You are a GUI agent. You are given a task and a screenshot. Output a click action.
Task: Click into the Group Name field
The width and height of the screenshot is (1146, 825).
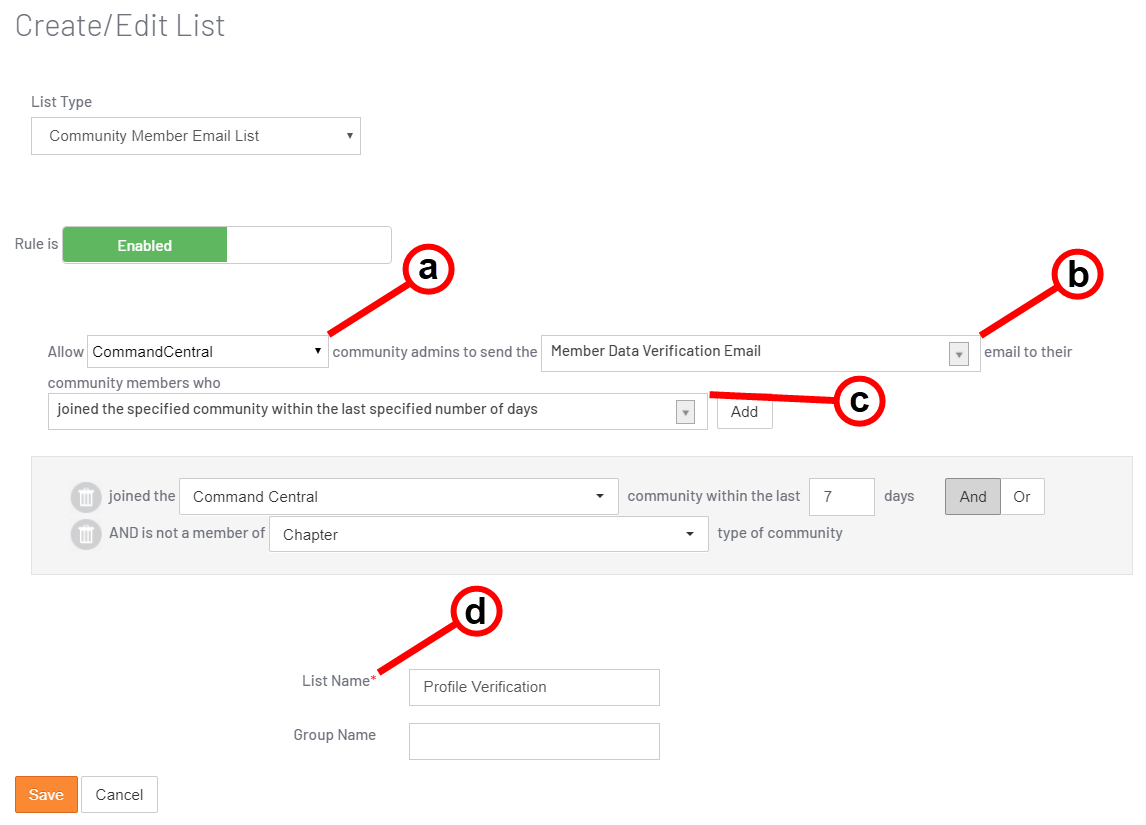534,741
